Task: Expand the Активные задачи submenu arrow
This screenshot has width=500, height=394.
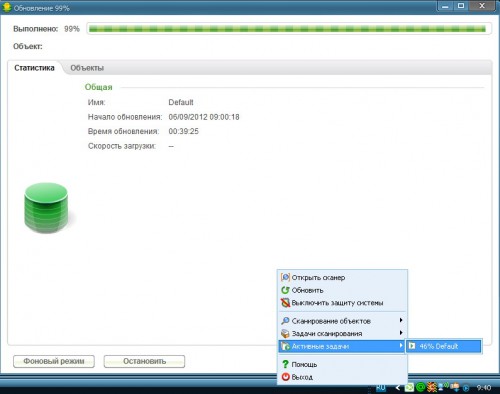Action: point(401,346)
